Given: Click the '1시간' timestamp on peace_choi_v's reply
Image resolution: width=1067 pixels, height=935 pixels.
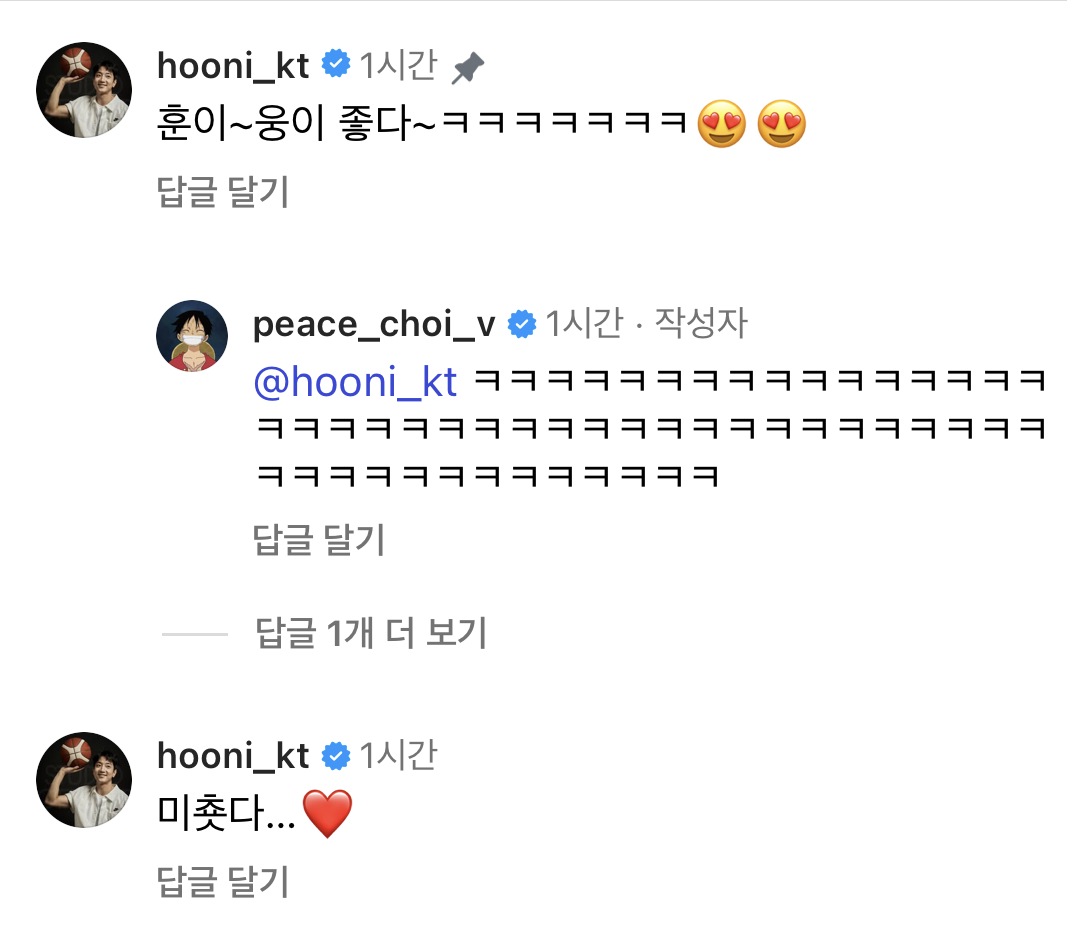Looking at the screenshot, I should click(583, 324).
